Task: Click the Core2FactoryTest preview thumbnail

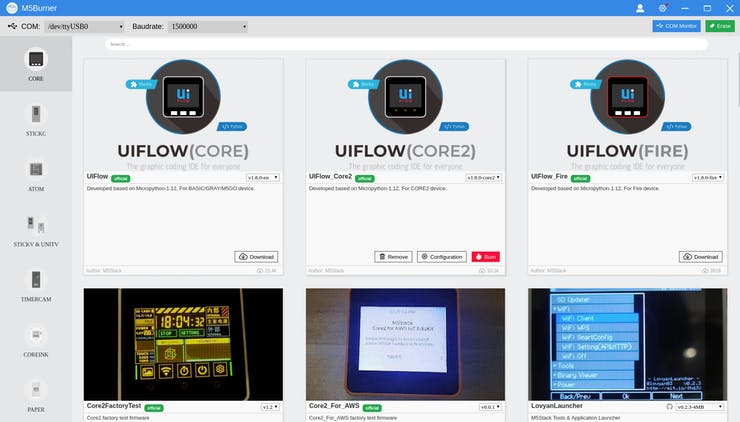Action: pyautogui.click(x=183, y=345)
